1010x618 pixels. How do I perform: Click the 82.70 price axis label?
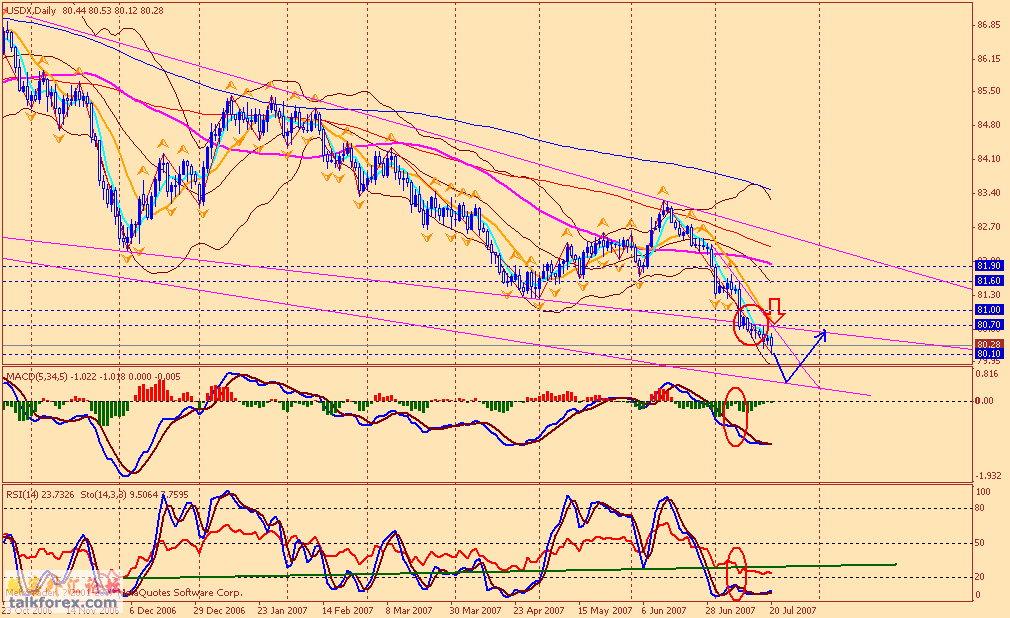pos(989,227)
